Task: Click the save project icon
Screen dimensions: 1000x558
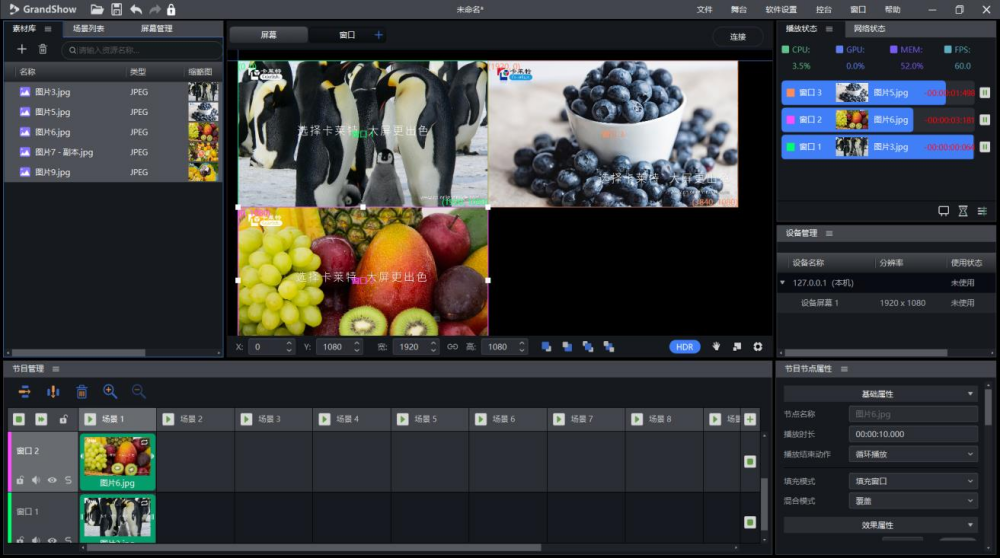Action: click(116, 9)
